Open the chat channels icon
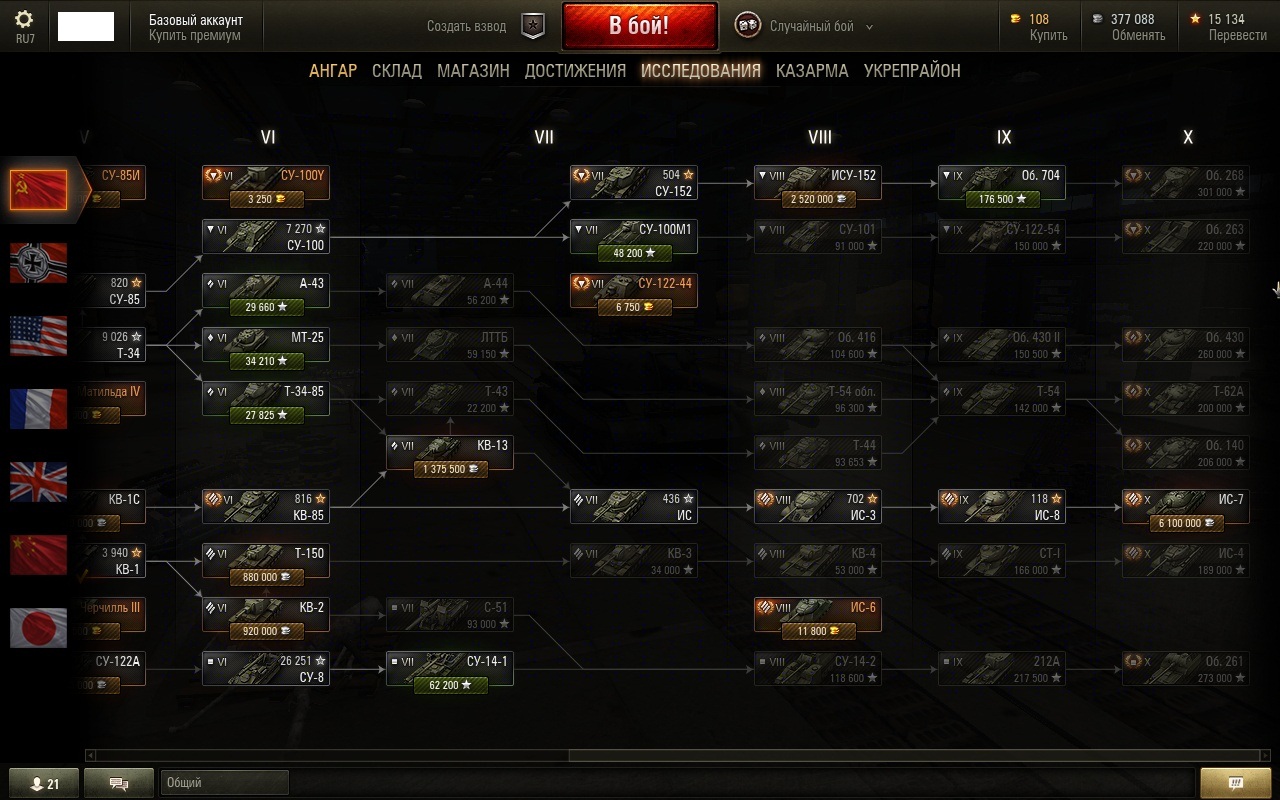The width and height of the screenshot is (1280, 800). click(x=119, y=783)
